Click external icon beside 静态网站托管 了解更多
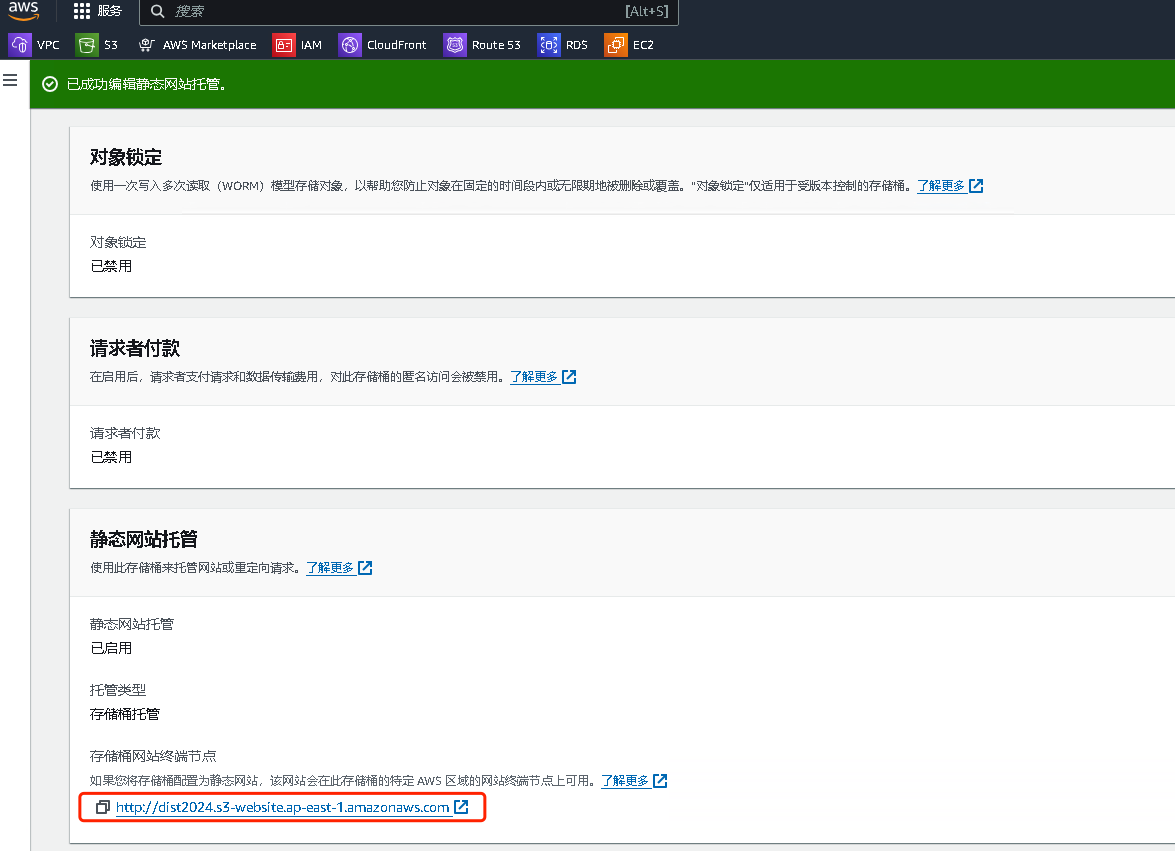 [x=365, y=568]
